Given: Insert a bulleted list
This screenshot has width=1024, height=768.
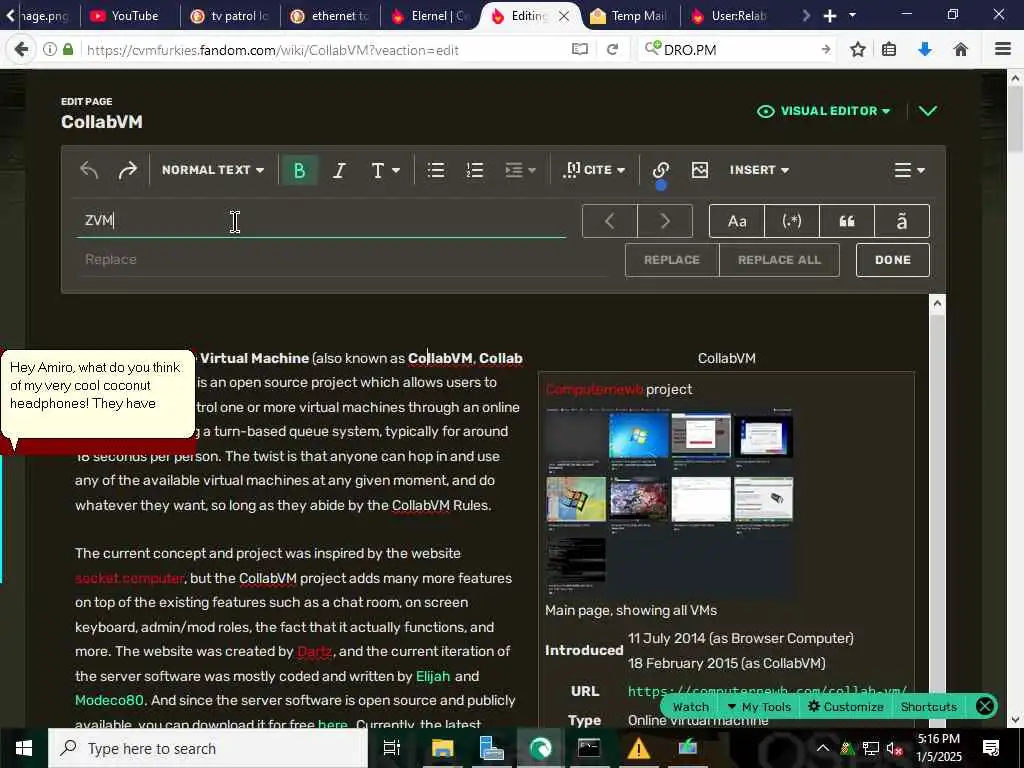Looking at the screenshot, I should (x=436, y=170).
